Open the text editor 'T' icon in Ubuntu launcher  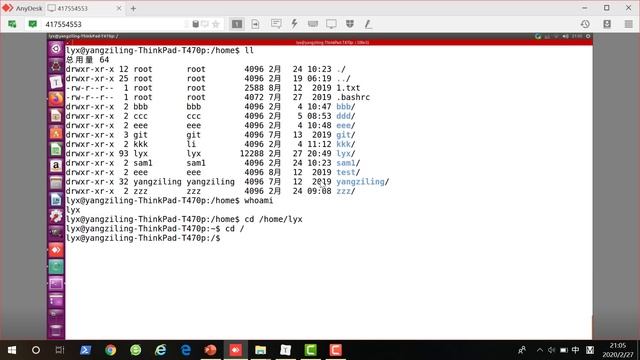click(56, 82)
